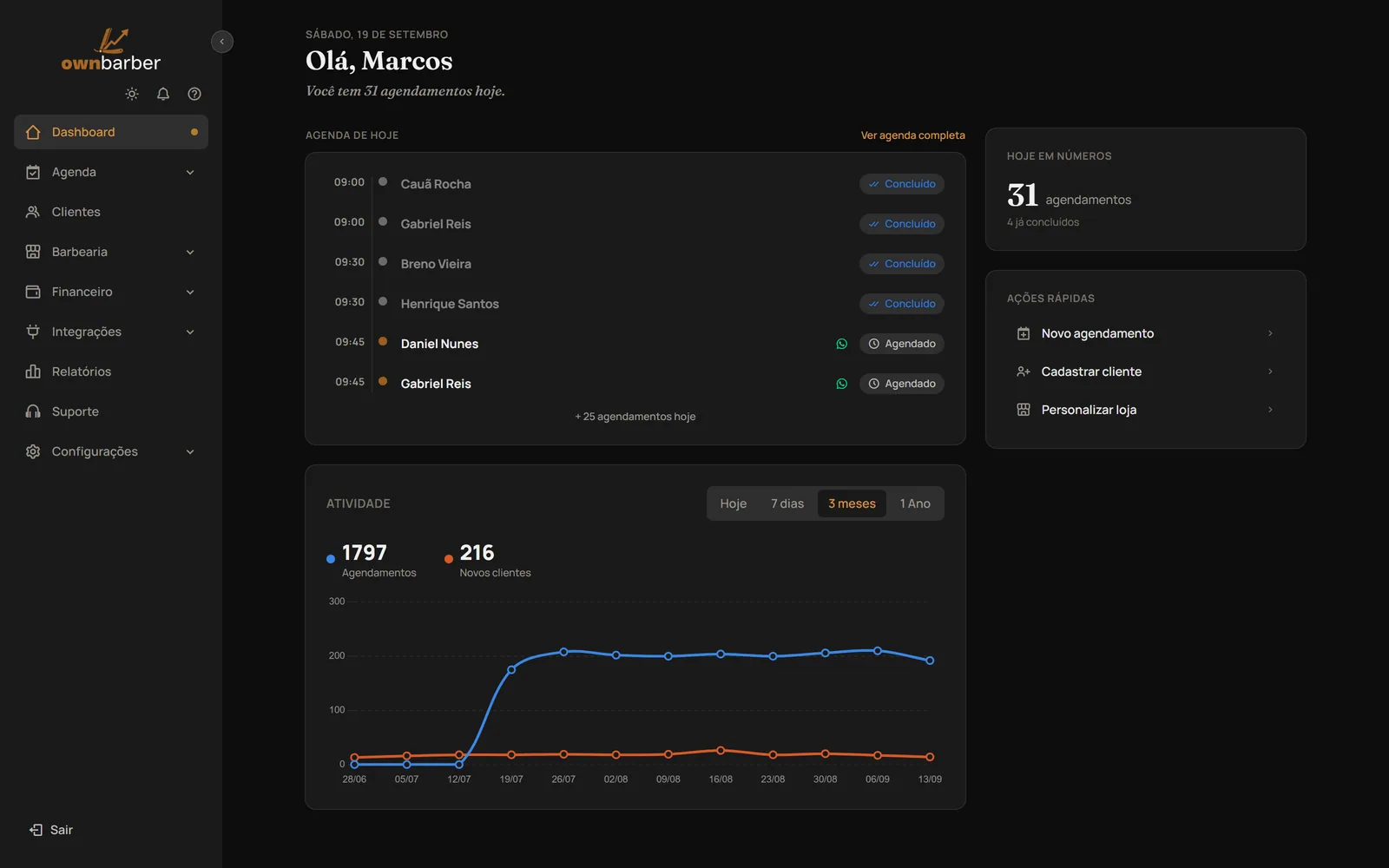
Task: Expand the Agenda menu chevron
Action: point(190,172)
